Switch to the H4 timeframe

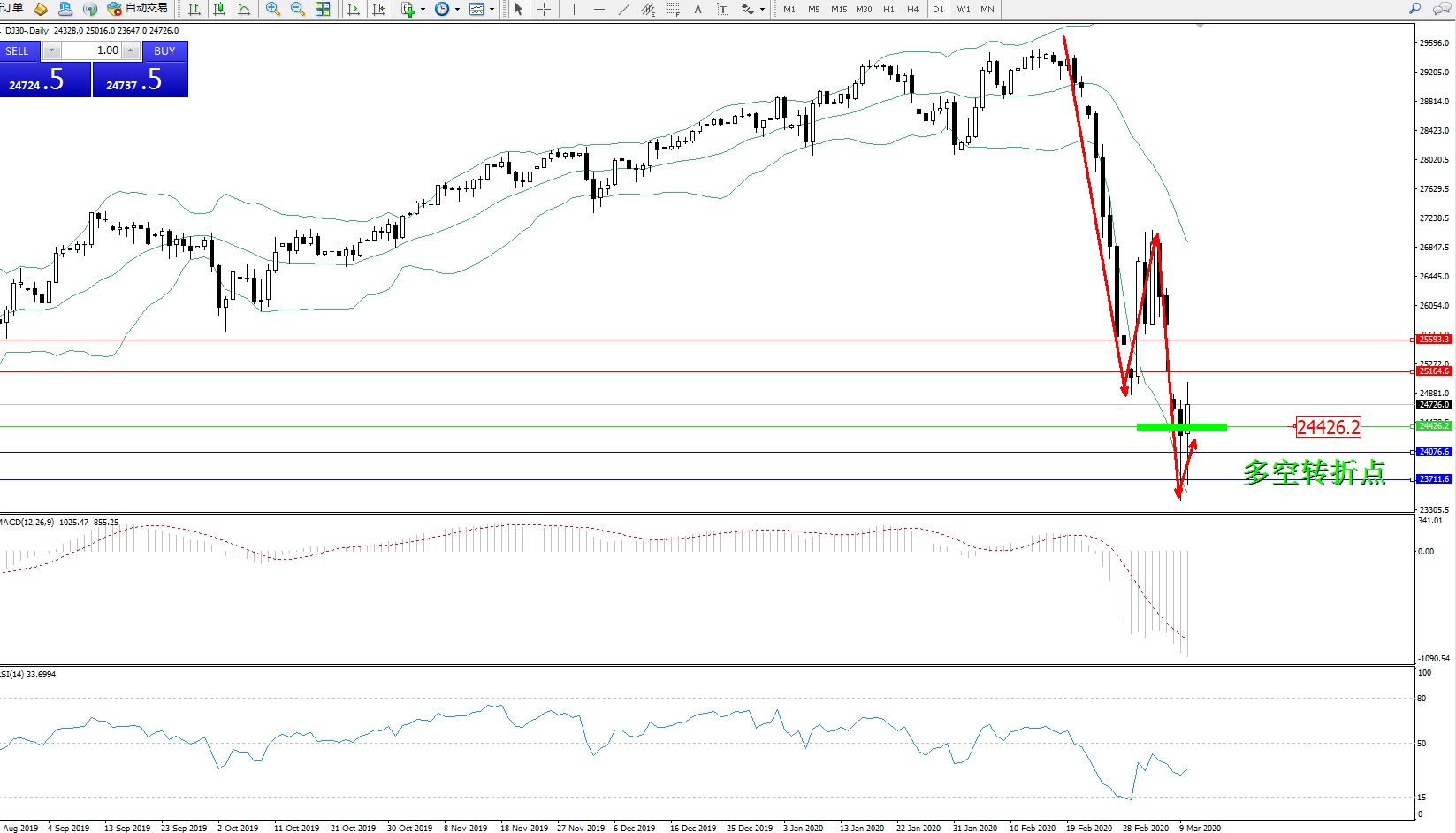click(x=913, y=9)
